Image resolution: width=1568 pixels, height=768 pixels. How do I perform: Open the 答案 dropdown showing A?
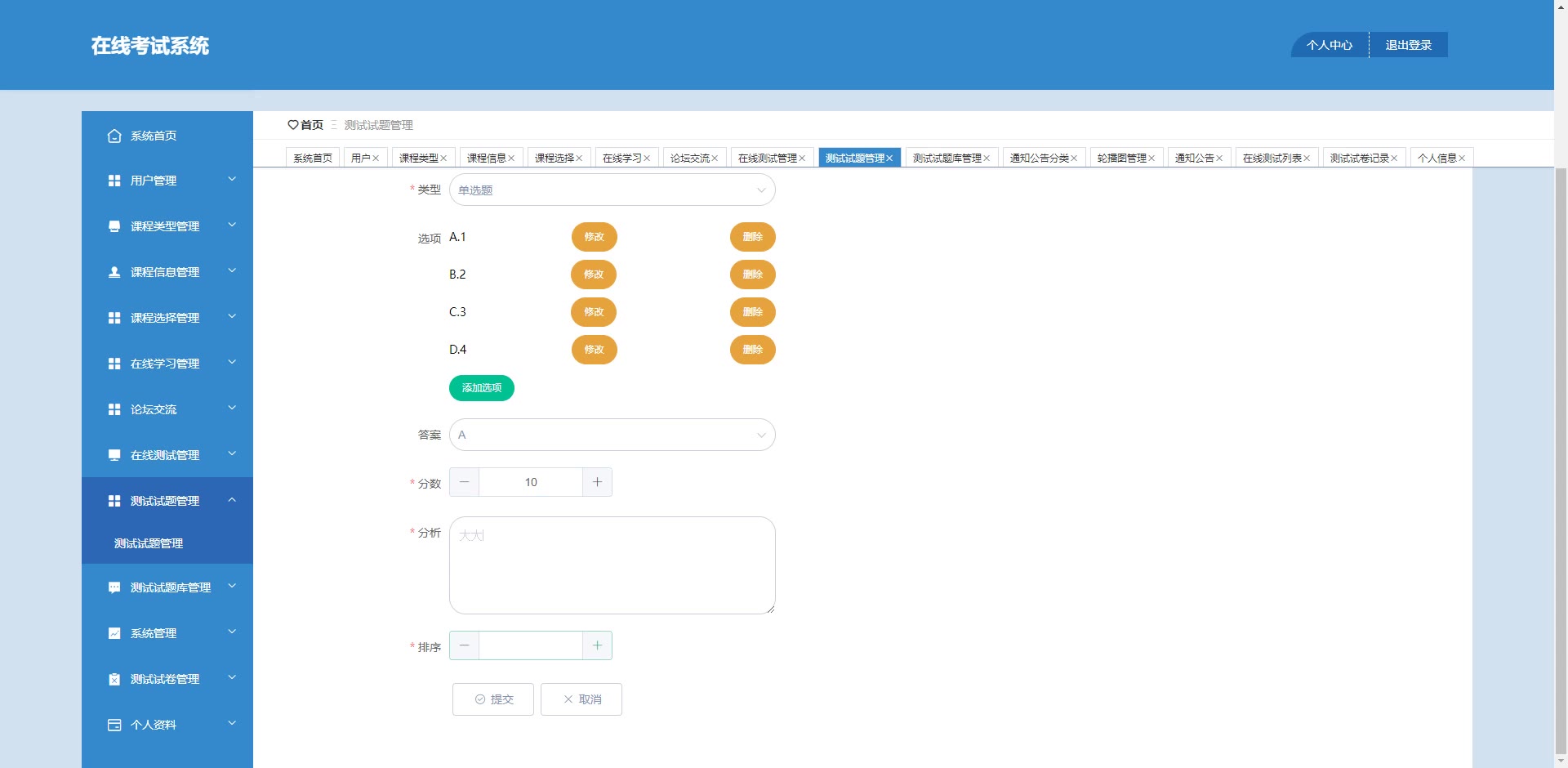[612, 435]
